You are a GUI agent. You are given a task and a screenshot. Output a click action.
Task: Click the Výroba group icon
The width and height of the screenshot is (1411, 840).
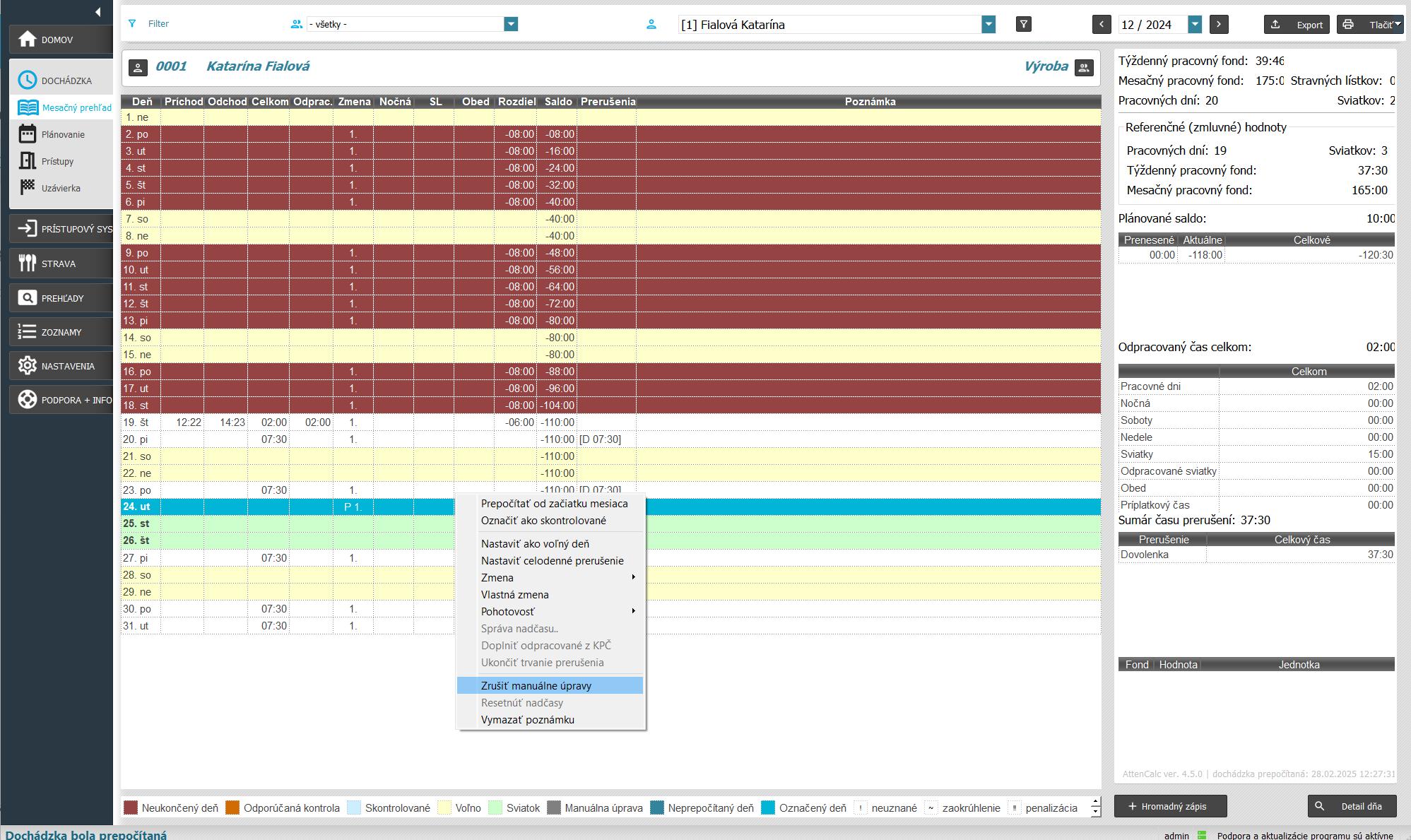(1084, 68)
